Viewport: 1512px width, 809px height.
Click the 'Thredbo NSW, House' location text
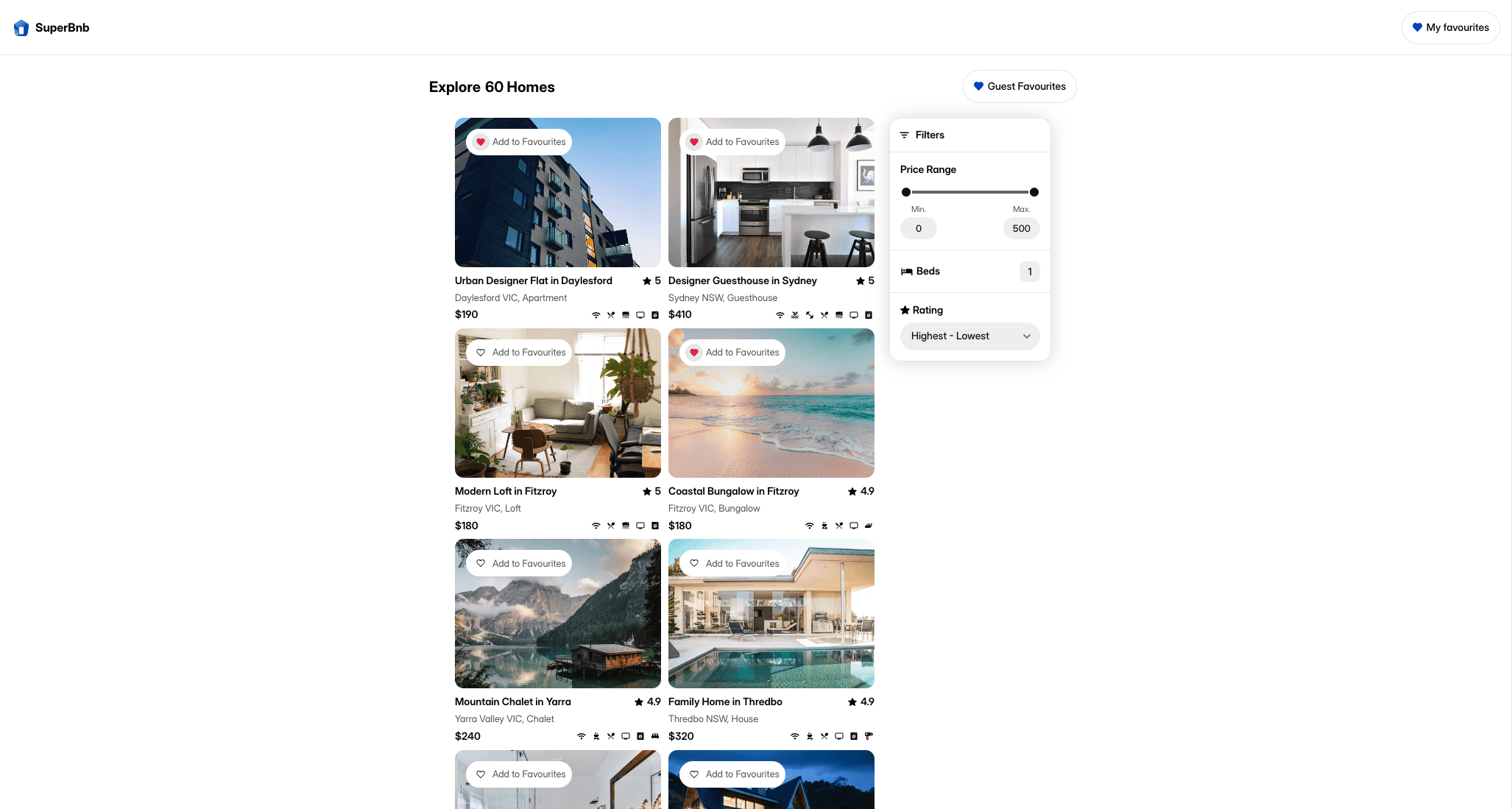pos(713,719)
